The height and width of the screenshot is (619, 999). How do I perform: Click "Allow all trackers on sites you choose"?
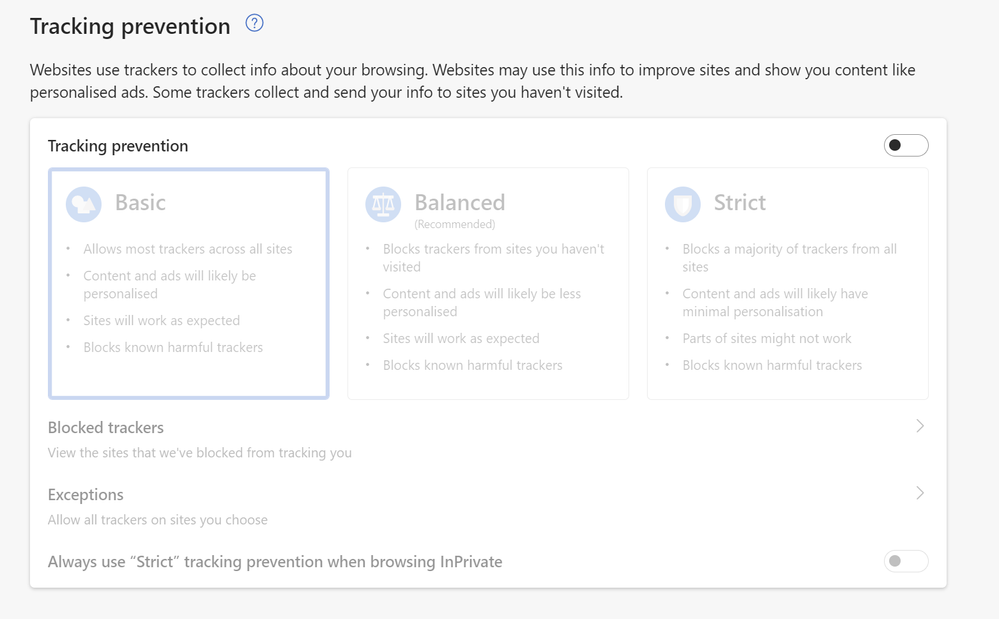(158, 520)
